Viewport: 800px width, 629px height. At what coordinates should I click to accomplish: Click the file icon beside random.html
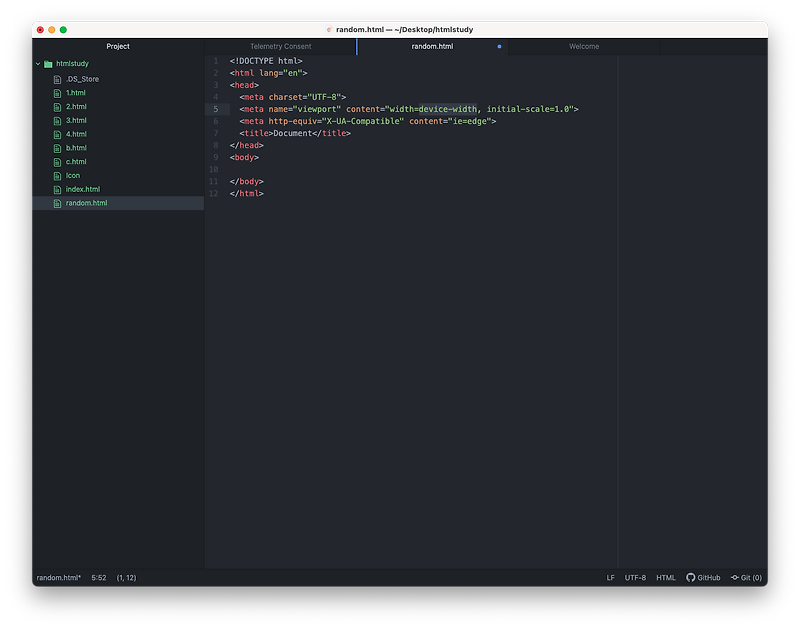point(59,203)
